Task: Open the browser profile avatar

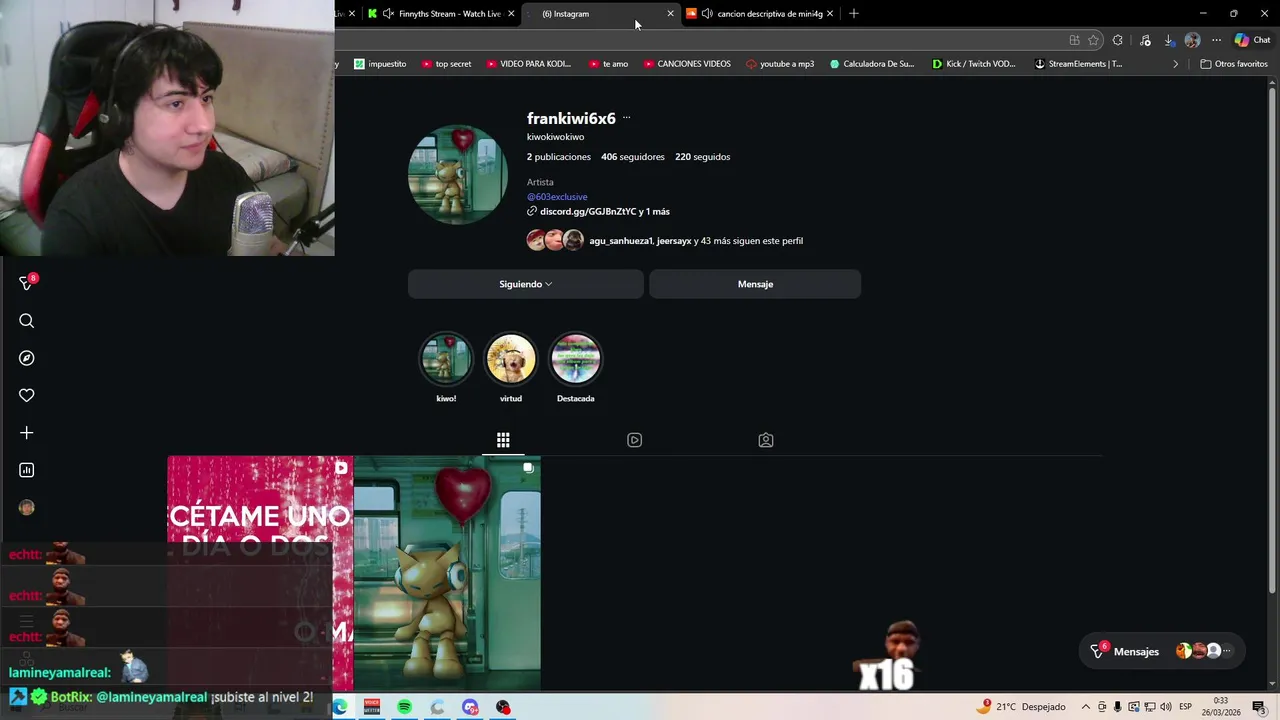Action: [x=1192, y=40]
